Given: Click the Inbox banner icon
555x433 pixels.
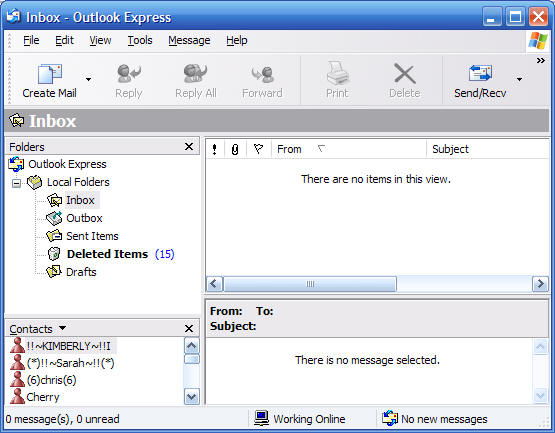Looking at the screenshot, I should 16,121.
